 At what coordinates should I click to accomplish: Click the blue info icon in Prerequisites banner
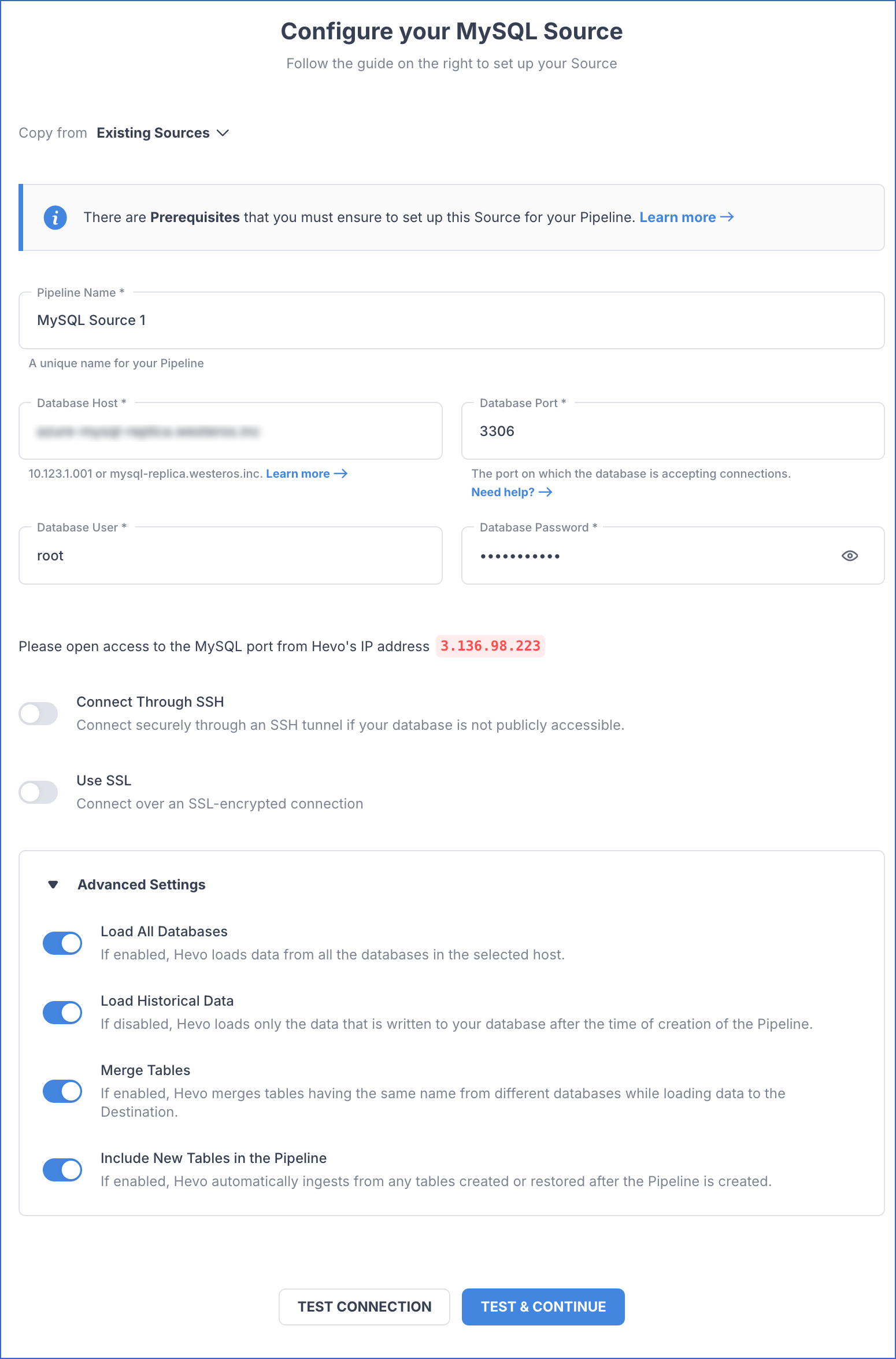click(55, 217)
